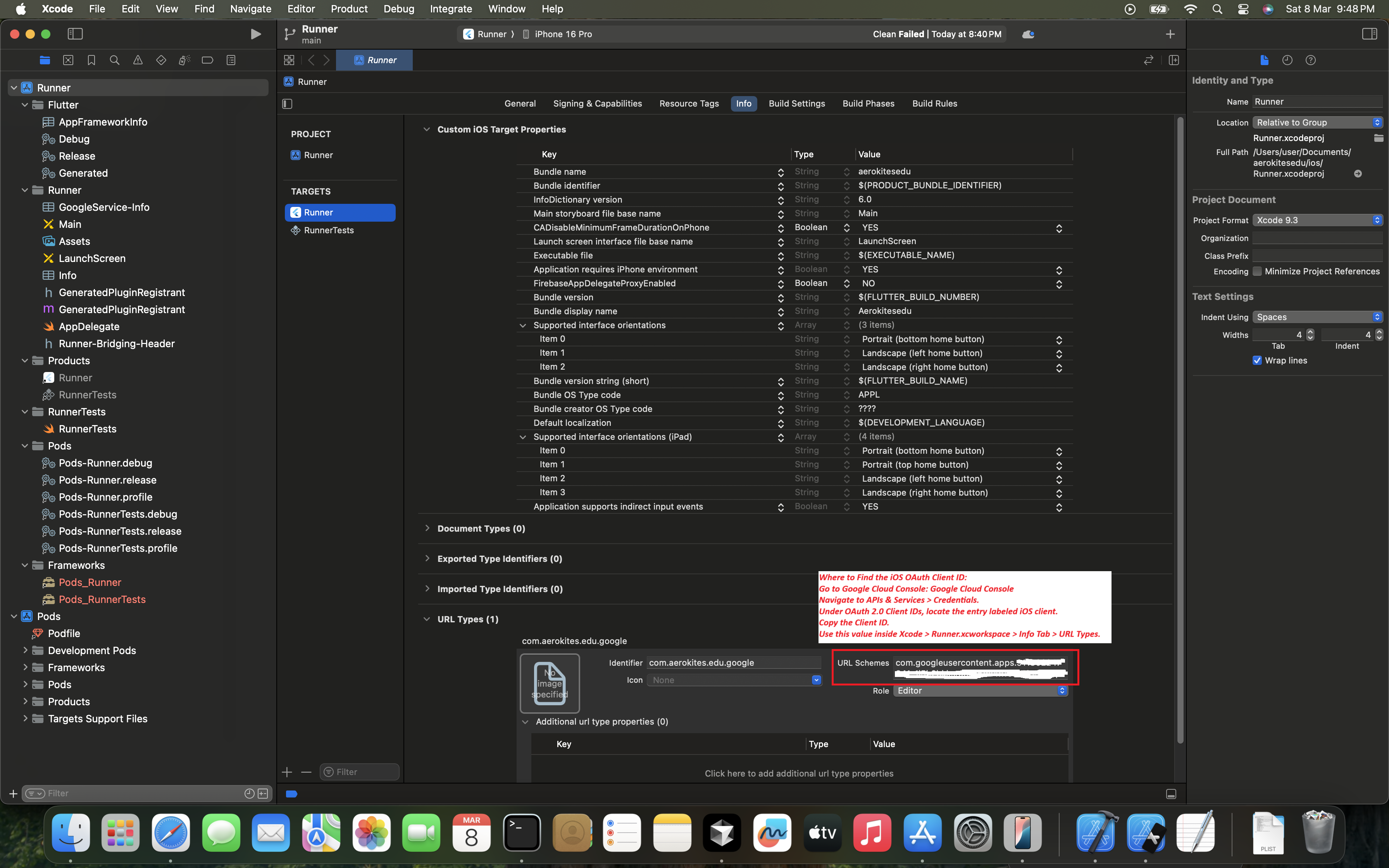
Task: Launch Terminal from the Dock
Action: [x=522, y=832]
